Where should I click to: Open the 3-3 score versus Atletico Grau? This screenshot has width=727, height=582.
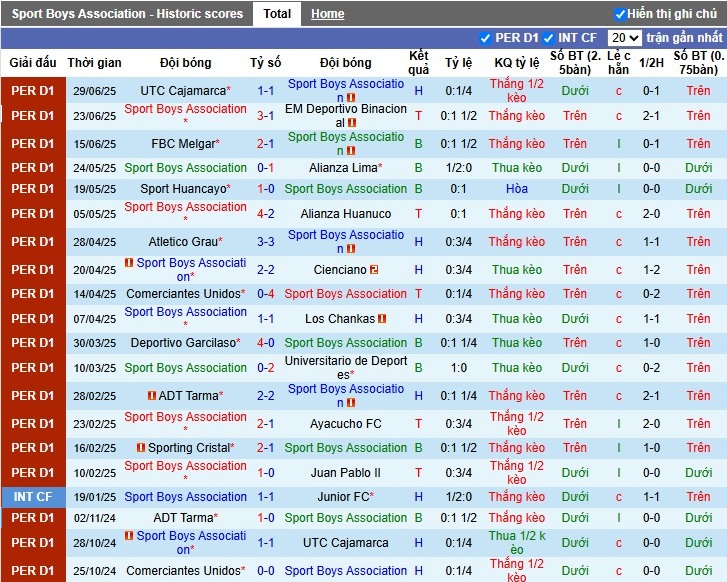266,242
